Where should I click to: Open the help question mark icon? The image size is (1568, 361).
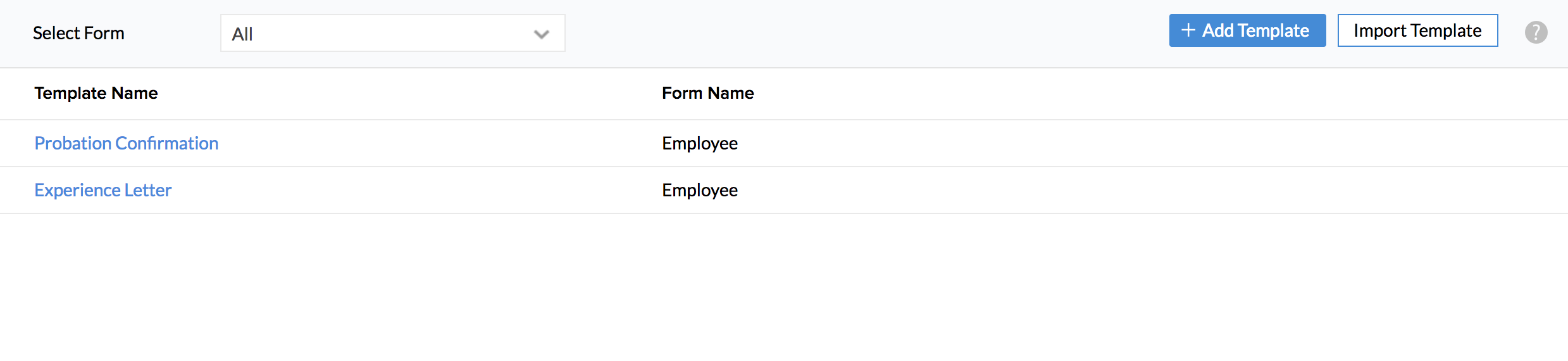click(x=1536, y=32)
